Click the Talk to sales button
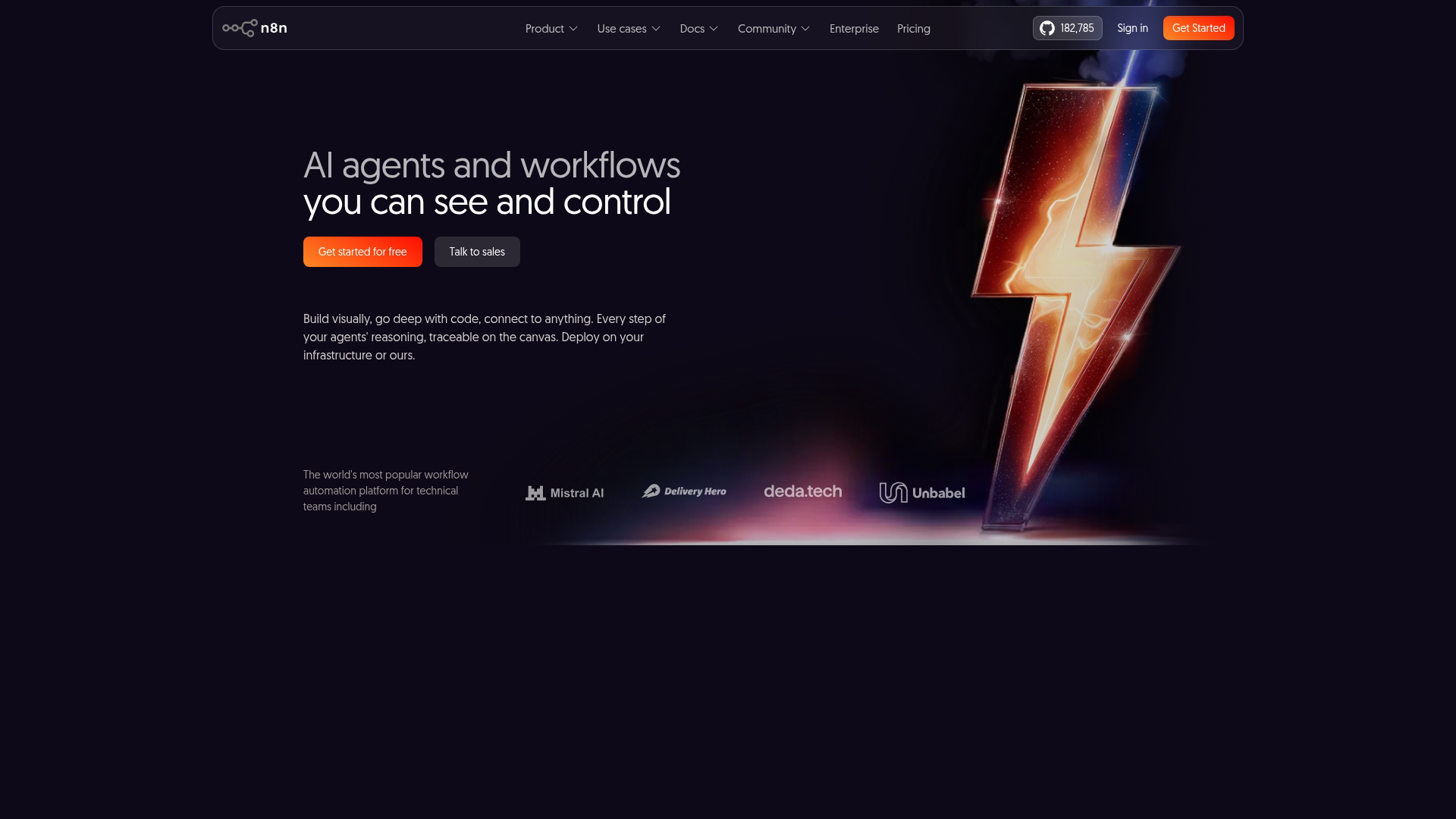The image size is (1456, 819). 477,252
